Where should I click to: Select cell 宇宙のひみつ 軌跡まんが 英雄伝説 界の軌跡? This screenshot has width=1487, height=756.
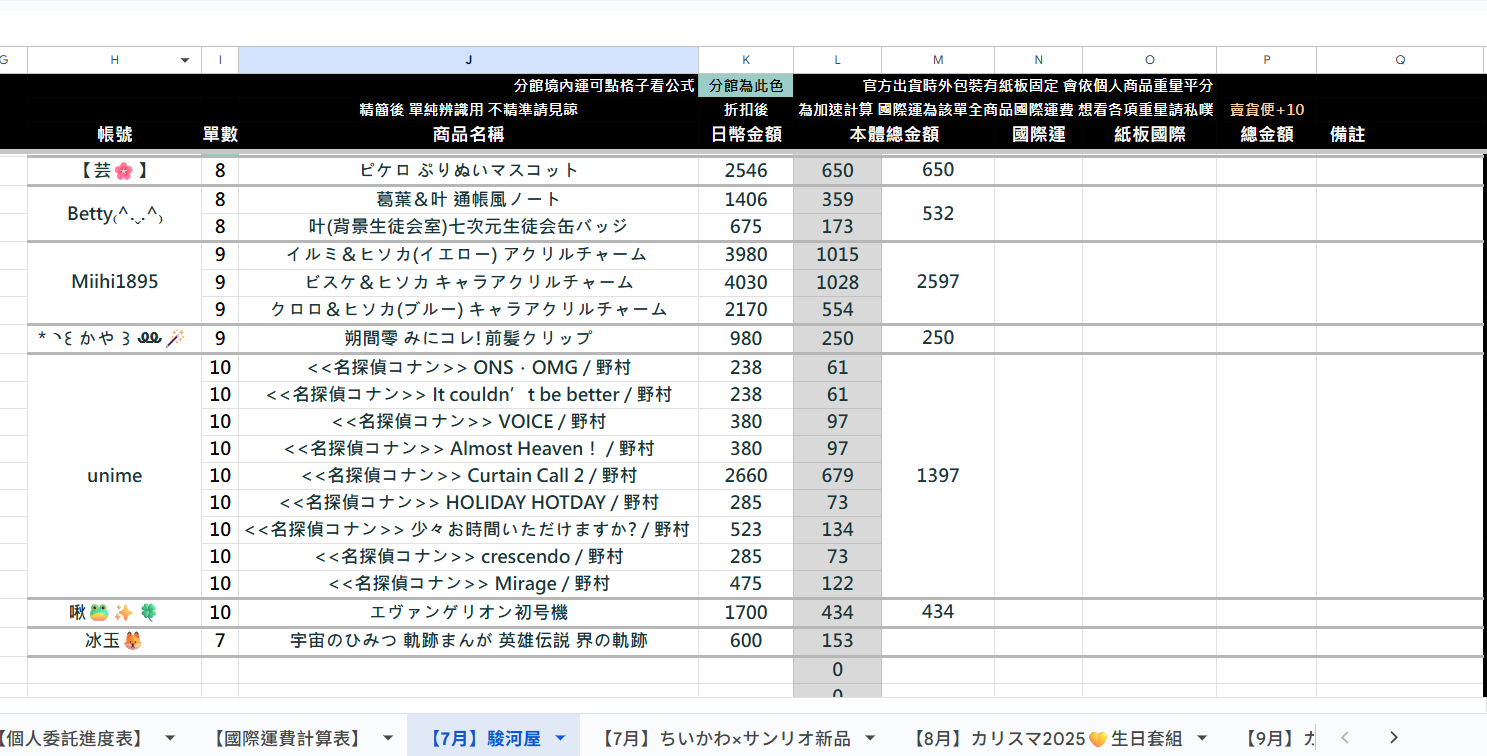click(x=468, y=640)
